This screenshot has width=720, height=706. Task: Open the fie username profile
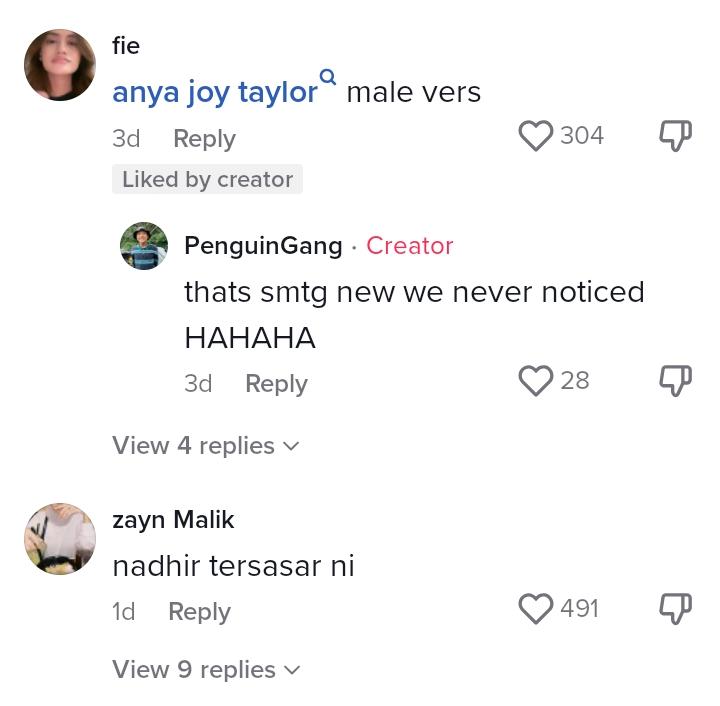[126, 46]
